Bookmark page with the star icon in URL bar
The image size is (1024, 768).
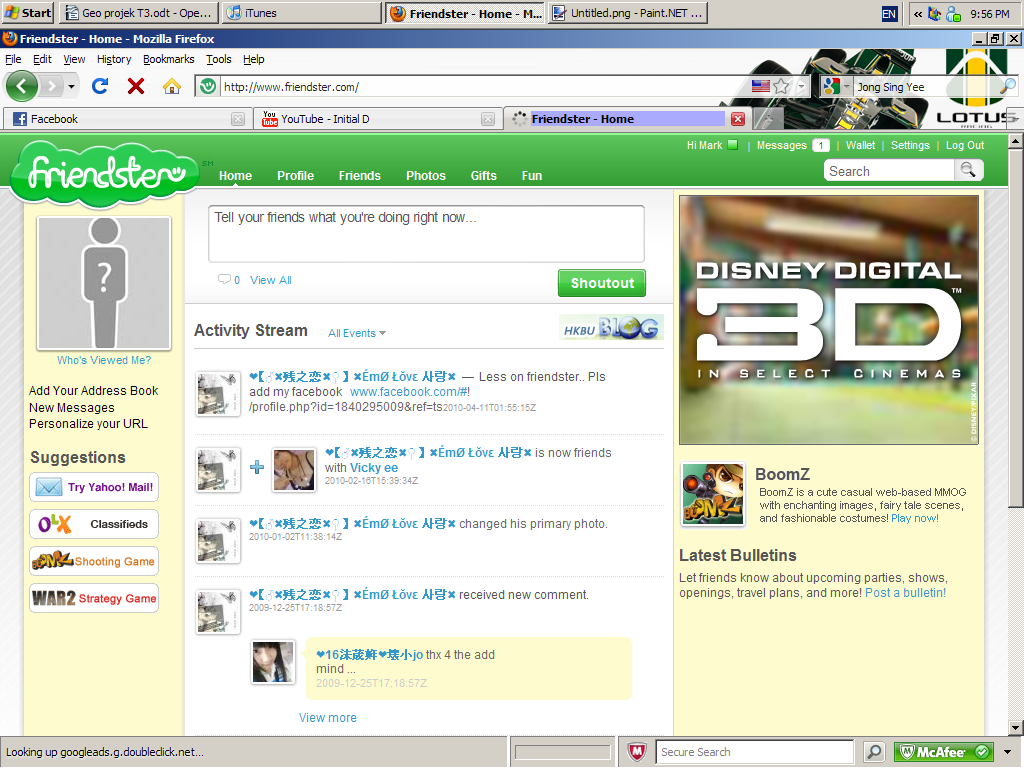pyautogui.click(x=781, y=86)
